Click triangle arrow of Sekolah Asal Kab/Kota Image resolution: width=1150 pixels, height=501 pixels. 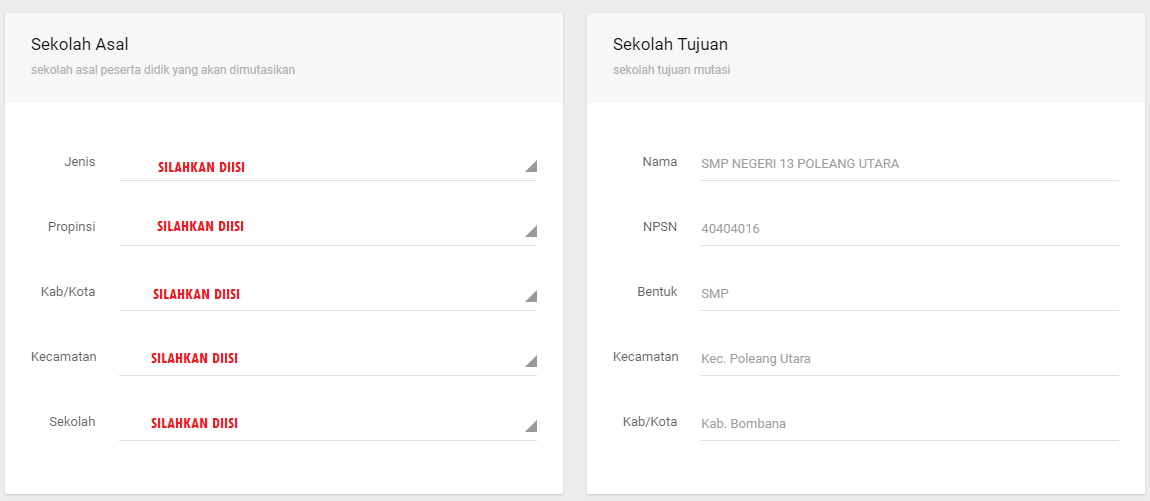[x=531, y=296]
